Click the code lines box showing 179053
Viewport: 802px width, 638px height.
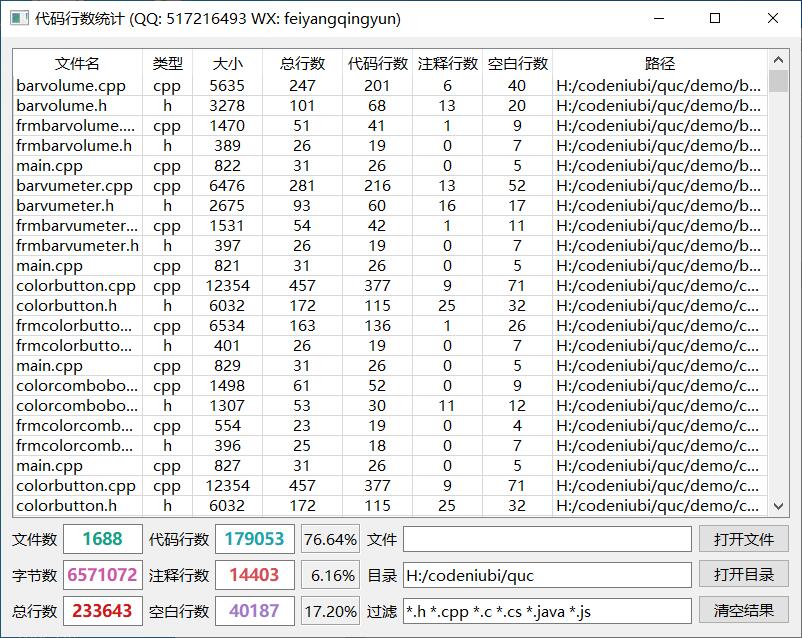[x=254, y=539]
